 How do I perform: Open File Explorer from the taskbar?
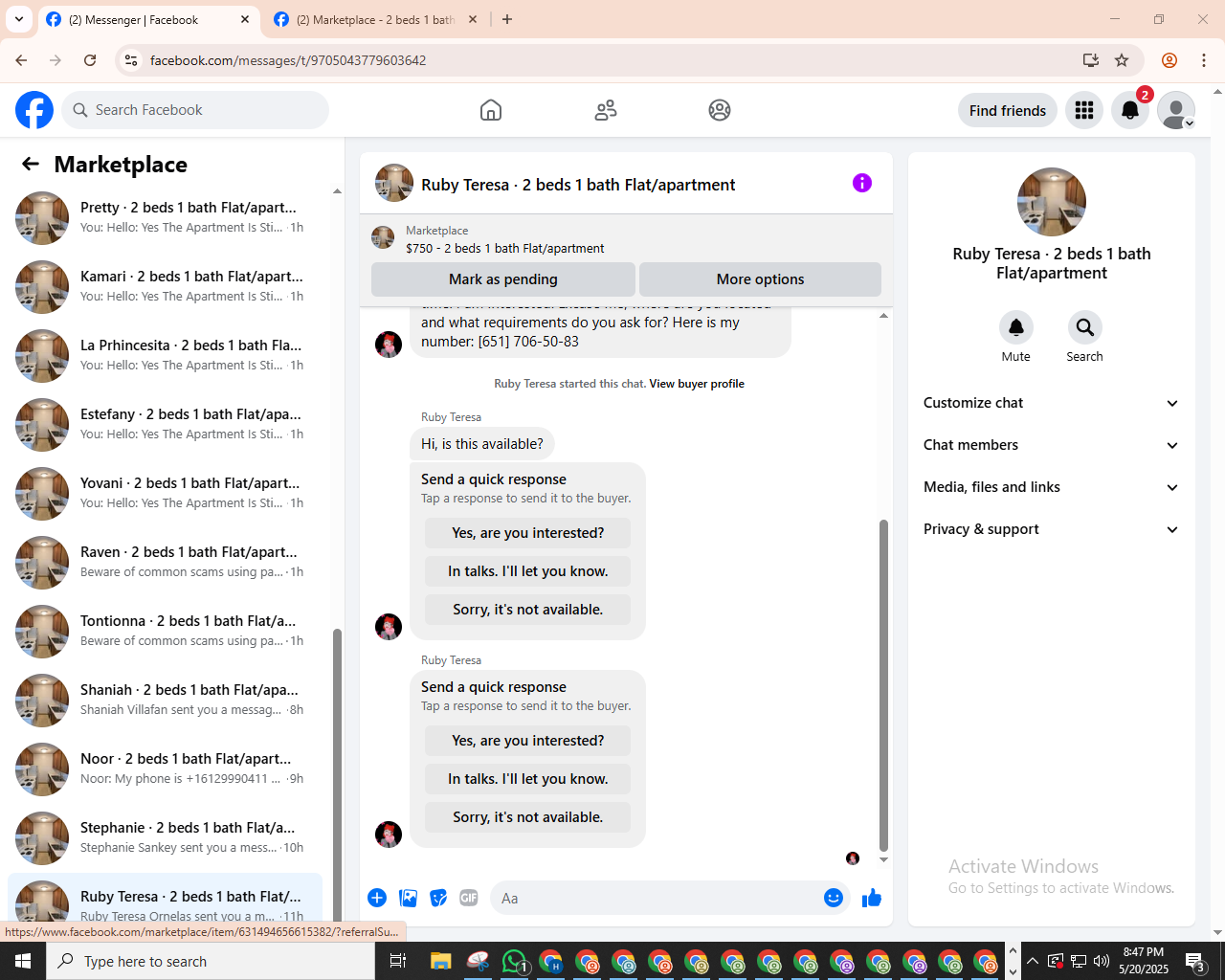point(440,961)
